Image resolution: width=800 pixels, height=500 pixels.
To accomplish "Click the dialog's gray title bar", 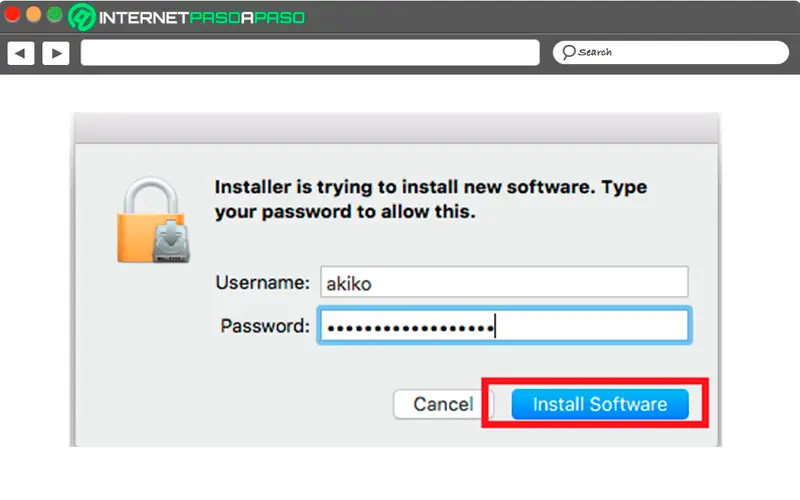I will point(395,127).
